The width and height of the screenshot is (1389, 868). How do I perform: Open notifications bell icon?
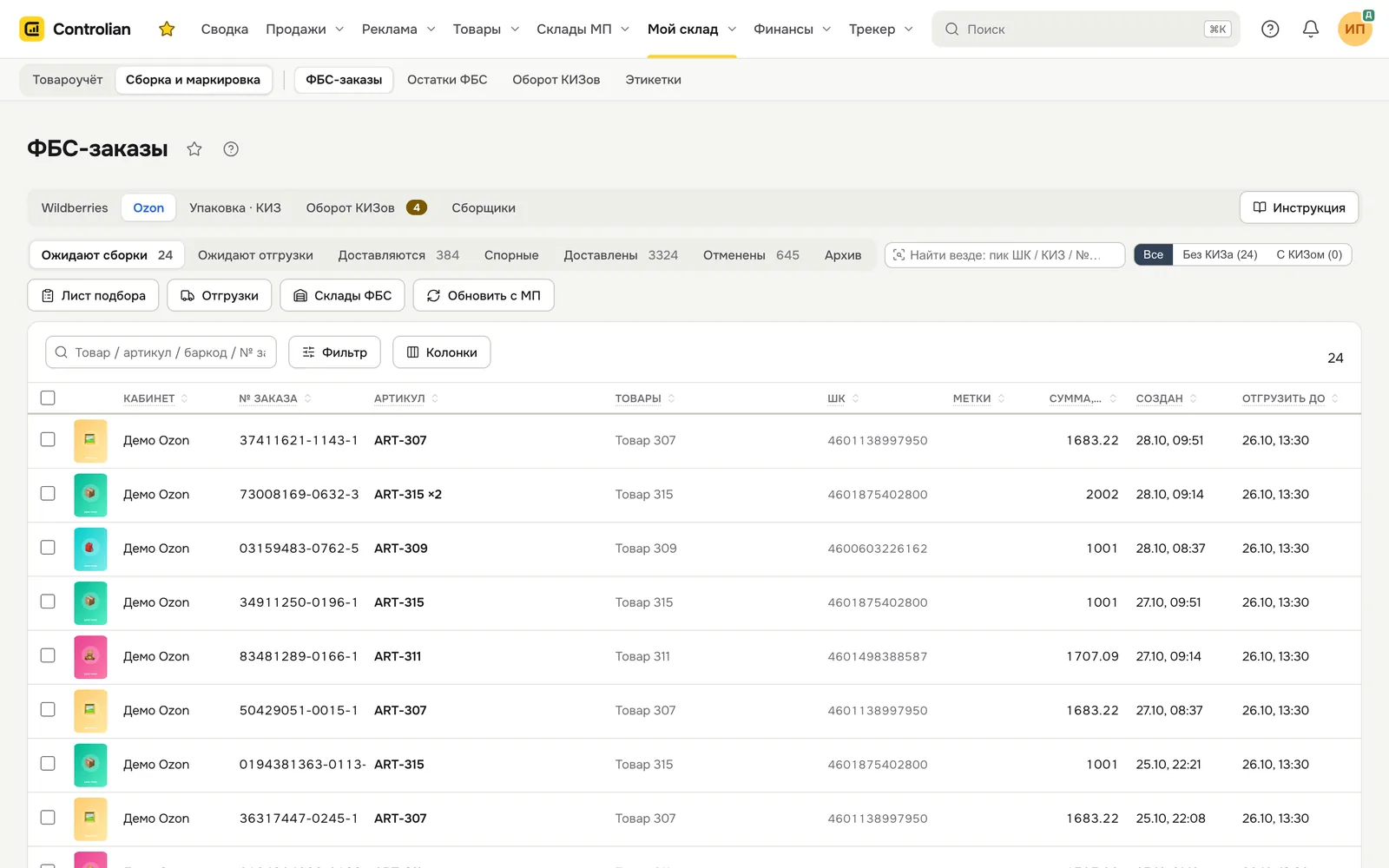click(1311, 30)
